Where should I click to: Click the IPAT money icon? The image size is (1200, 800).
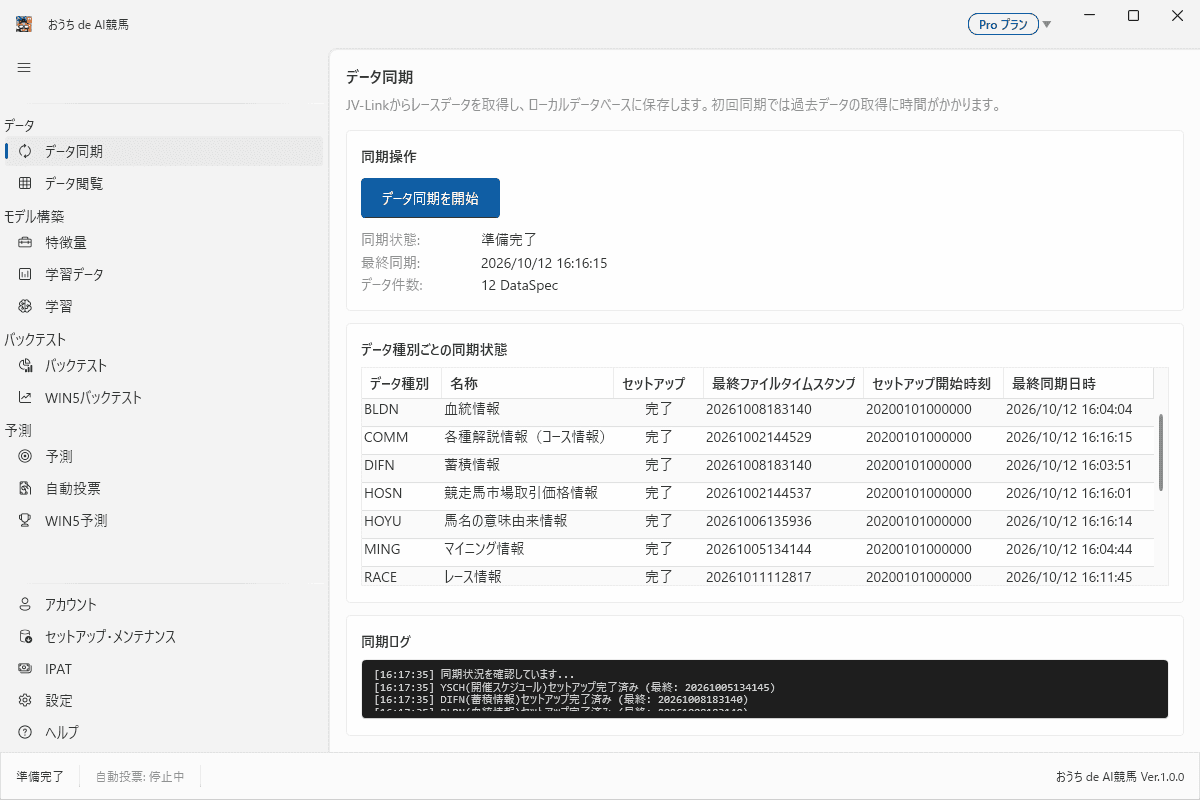[25, 668]
